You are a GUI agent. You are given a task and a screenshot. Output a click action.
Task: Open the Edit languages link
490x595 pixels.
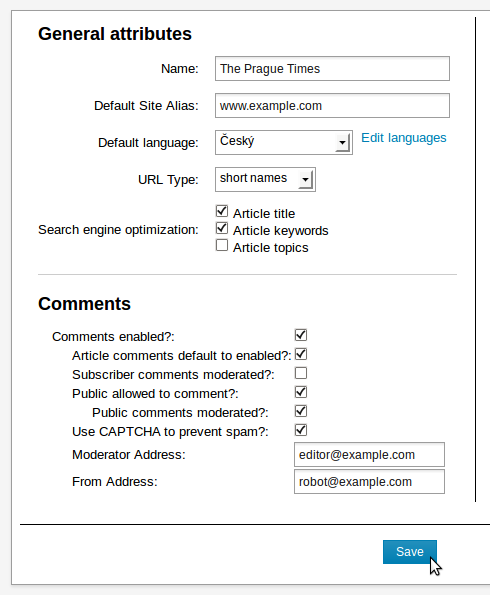pos(403,138)
